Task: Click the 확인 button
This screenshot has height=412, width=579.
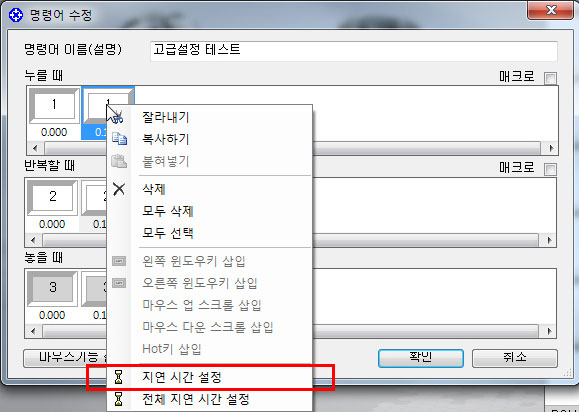Action: (421, 358)
